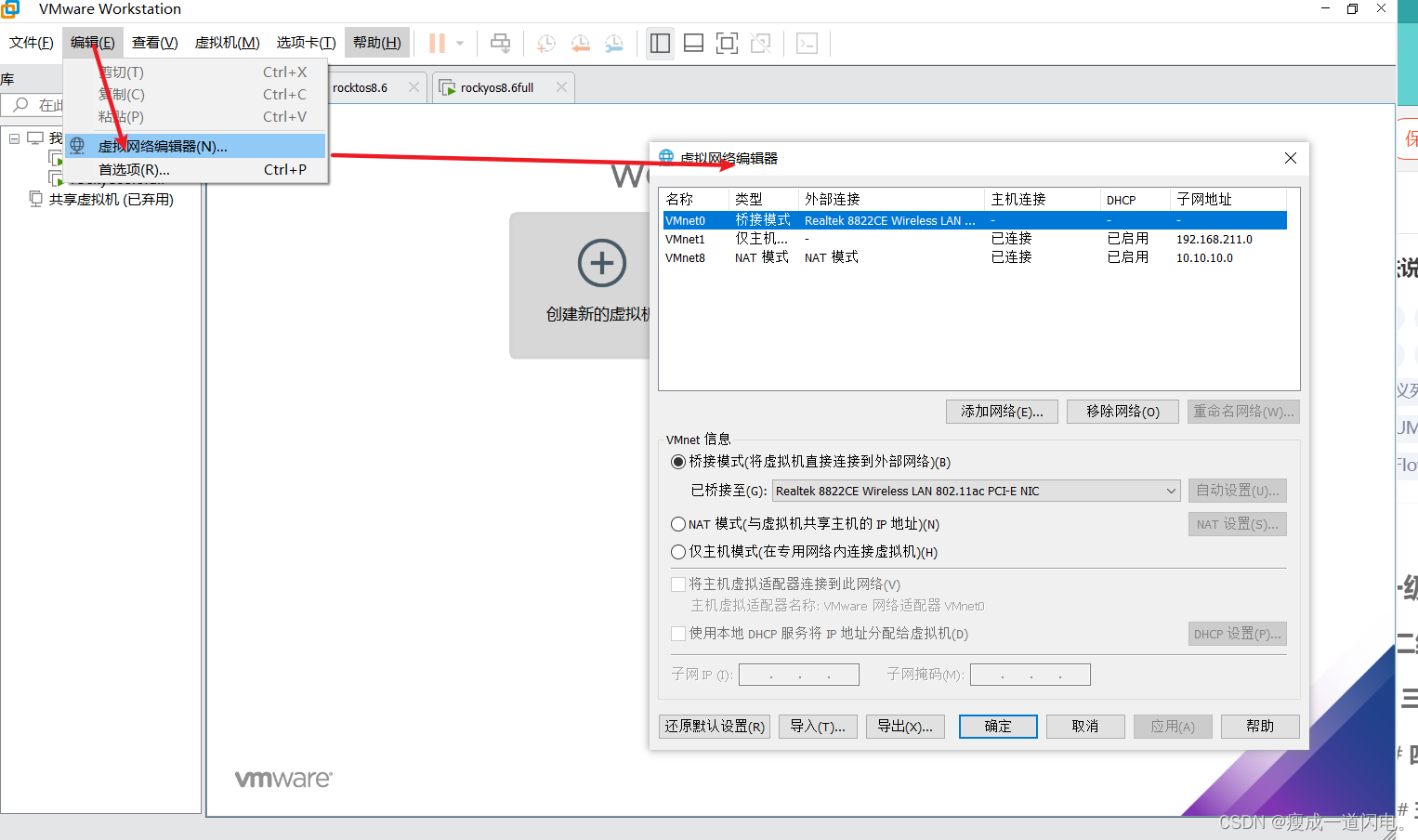Click subnet address 10.10.10.0 cell
The image size is (1418, 840).
[1204, 257]
